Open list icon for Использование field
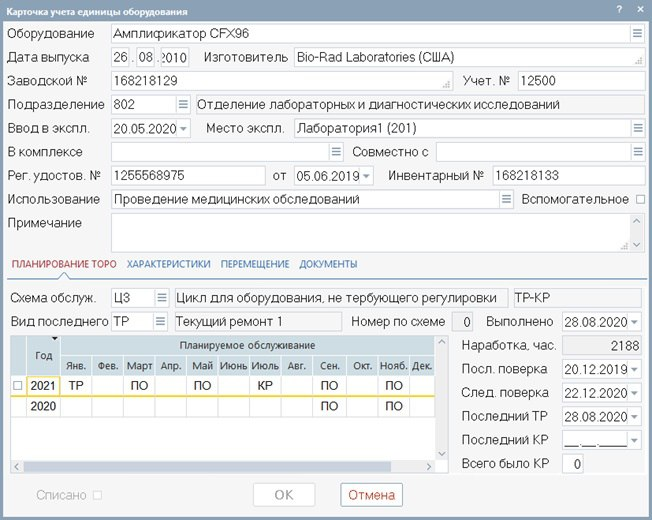Viewport: 652px width, 520px height. pos(506,199)
